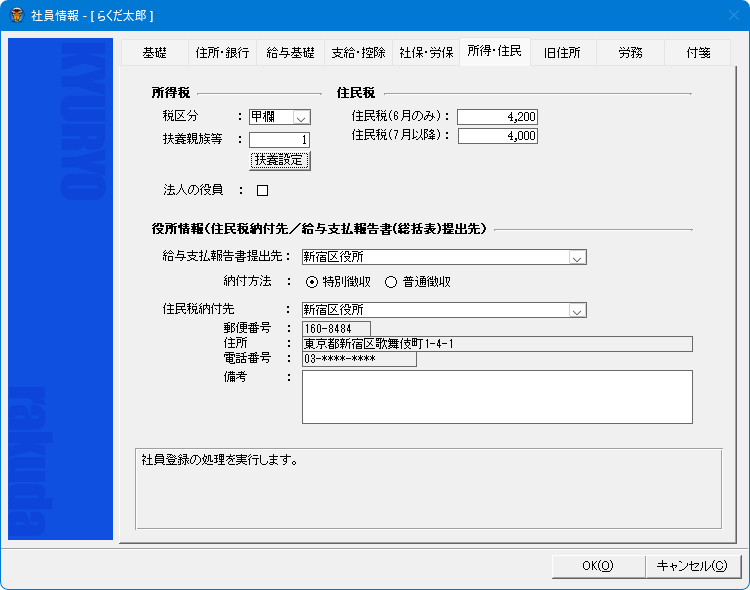Viewport: 750px width, 590px height.
Task: Go to the 給与基礎 tab
Action: [x=290, y=53]
